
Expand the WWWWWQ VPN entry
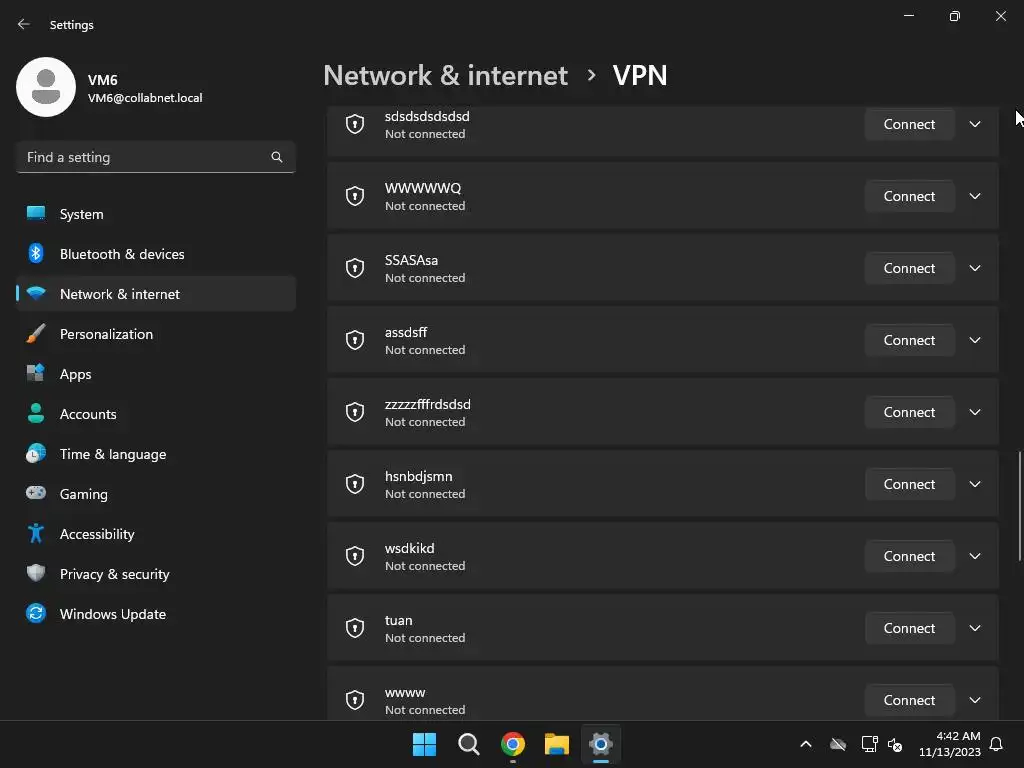click(x=975, y=196)
